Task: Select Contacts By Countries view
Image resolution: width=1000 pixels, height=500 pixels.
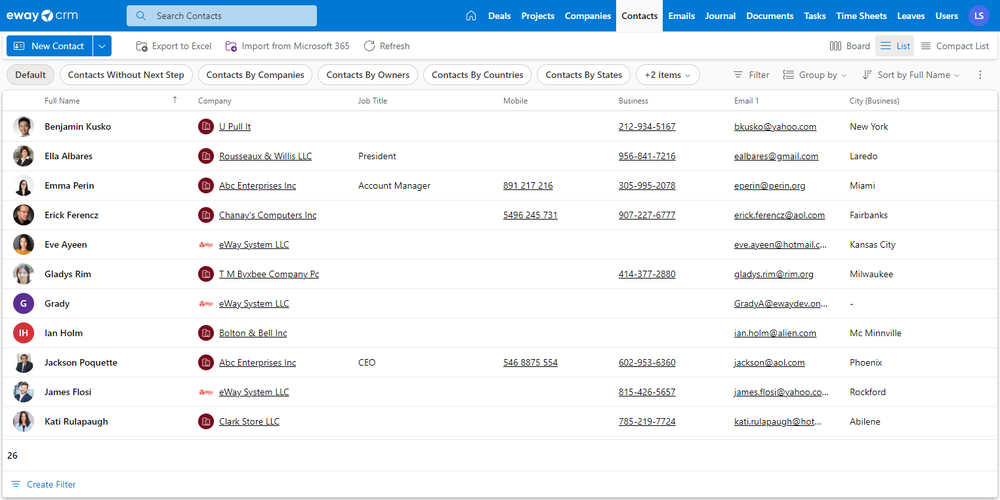Action: 478,75
